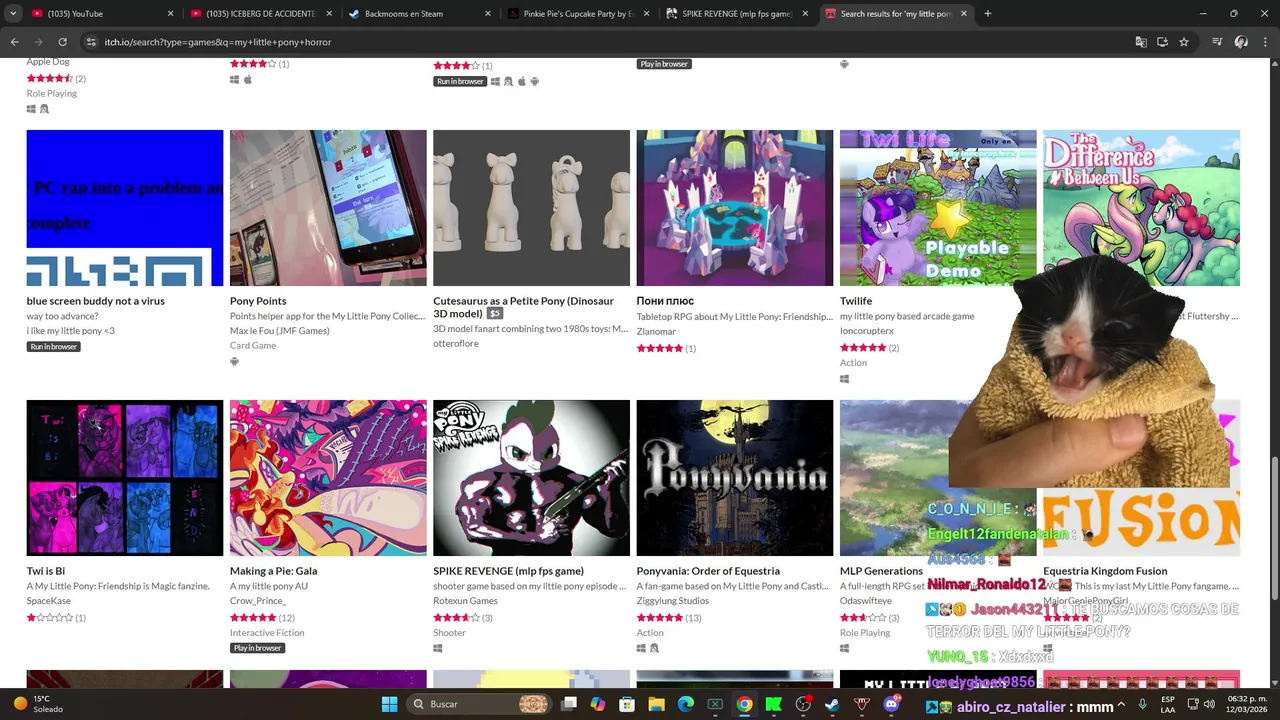
Task: Visit author otterofiore profile
Action: click(x=456, y=344)
